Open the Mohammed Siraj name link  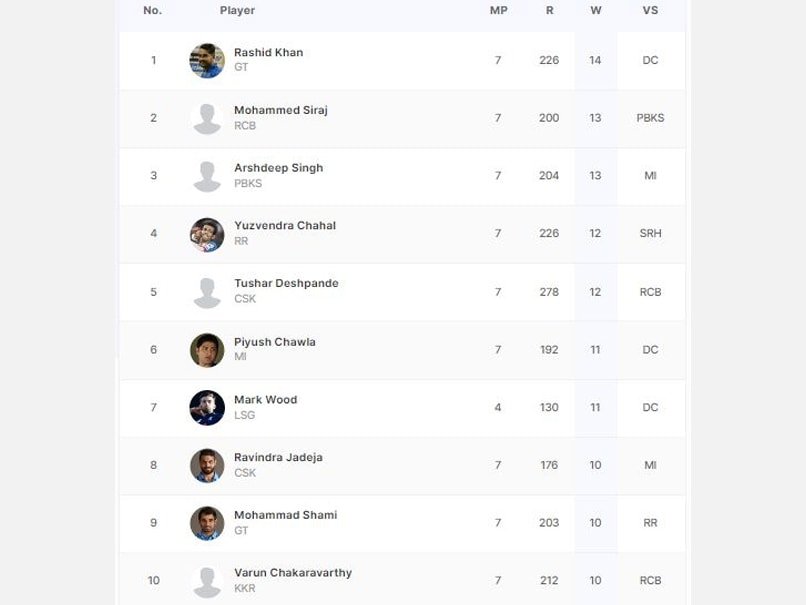point(280,110)
